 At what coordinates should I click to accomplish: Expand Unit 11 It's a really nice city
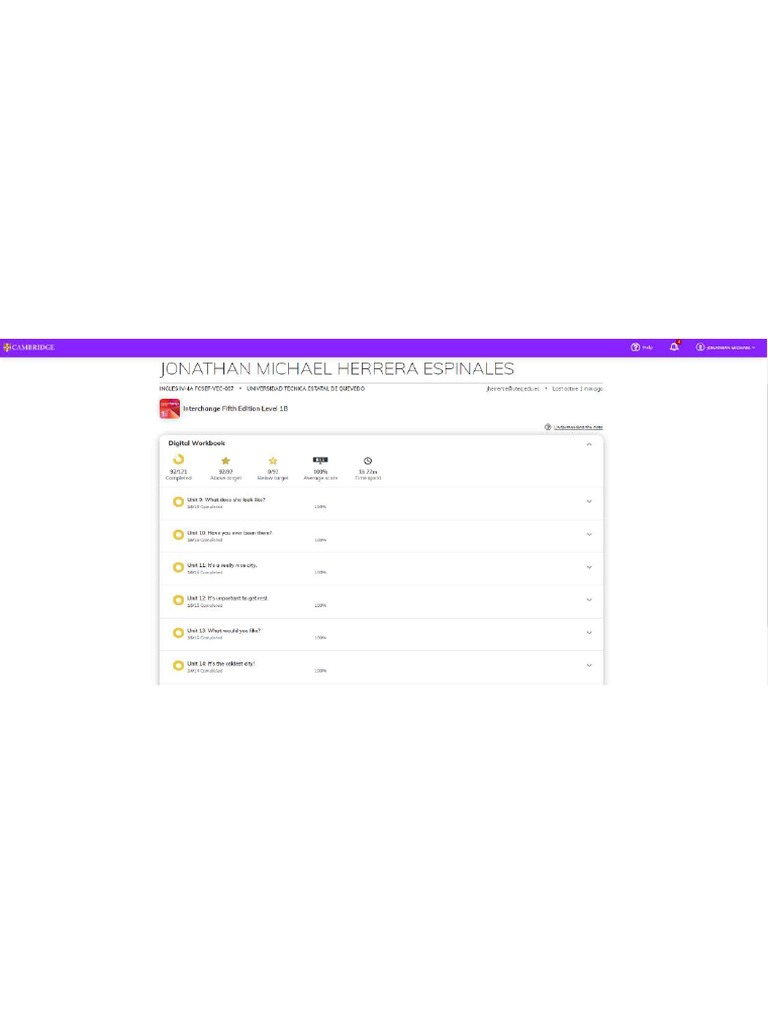(x=589, y=567)
